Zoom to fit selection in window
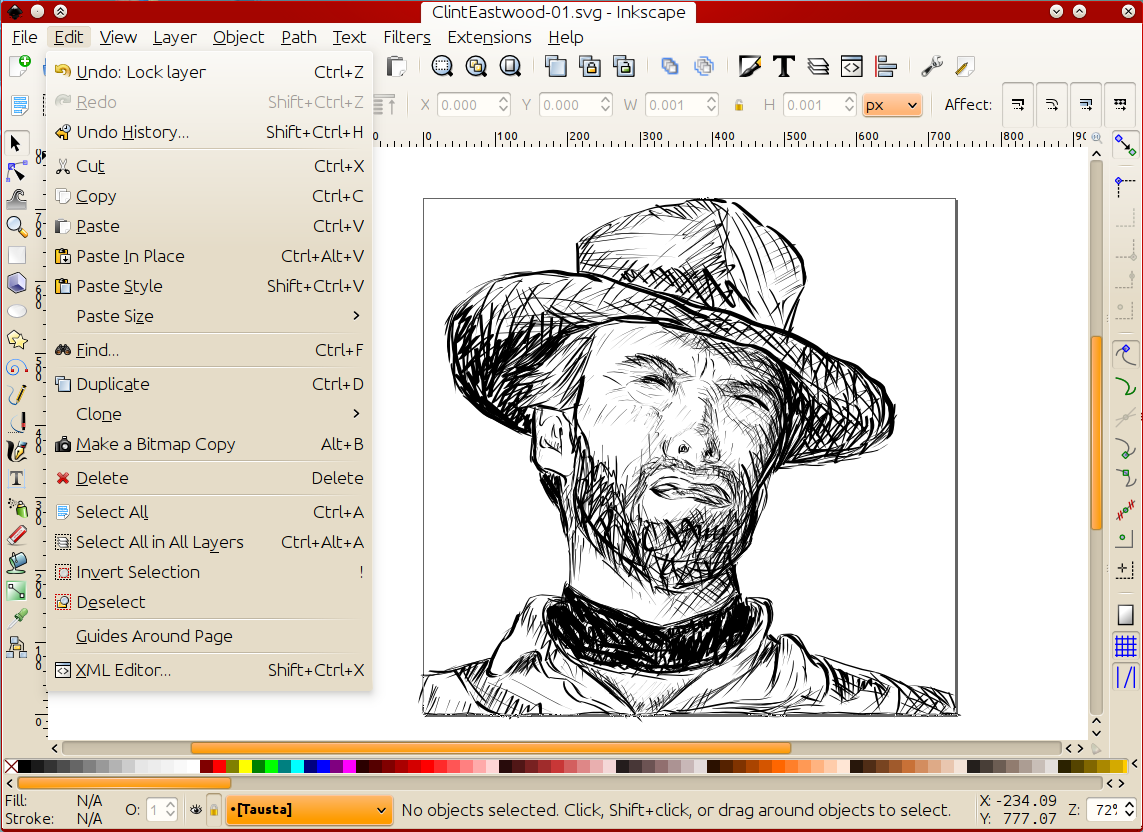This screenshot has height=832, width=1143. (442, 66)
